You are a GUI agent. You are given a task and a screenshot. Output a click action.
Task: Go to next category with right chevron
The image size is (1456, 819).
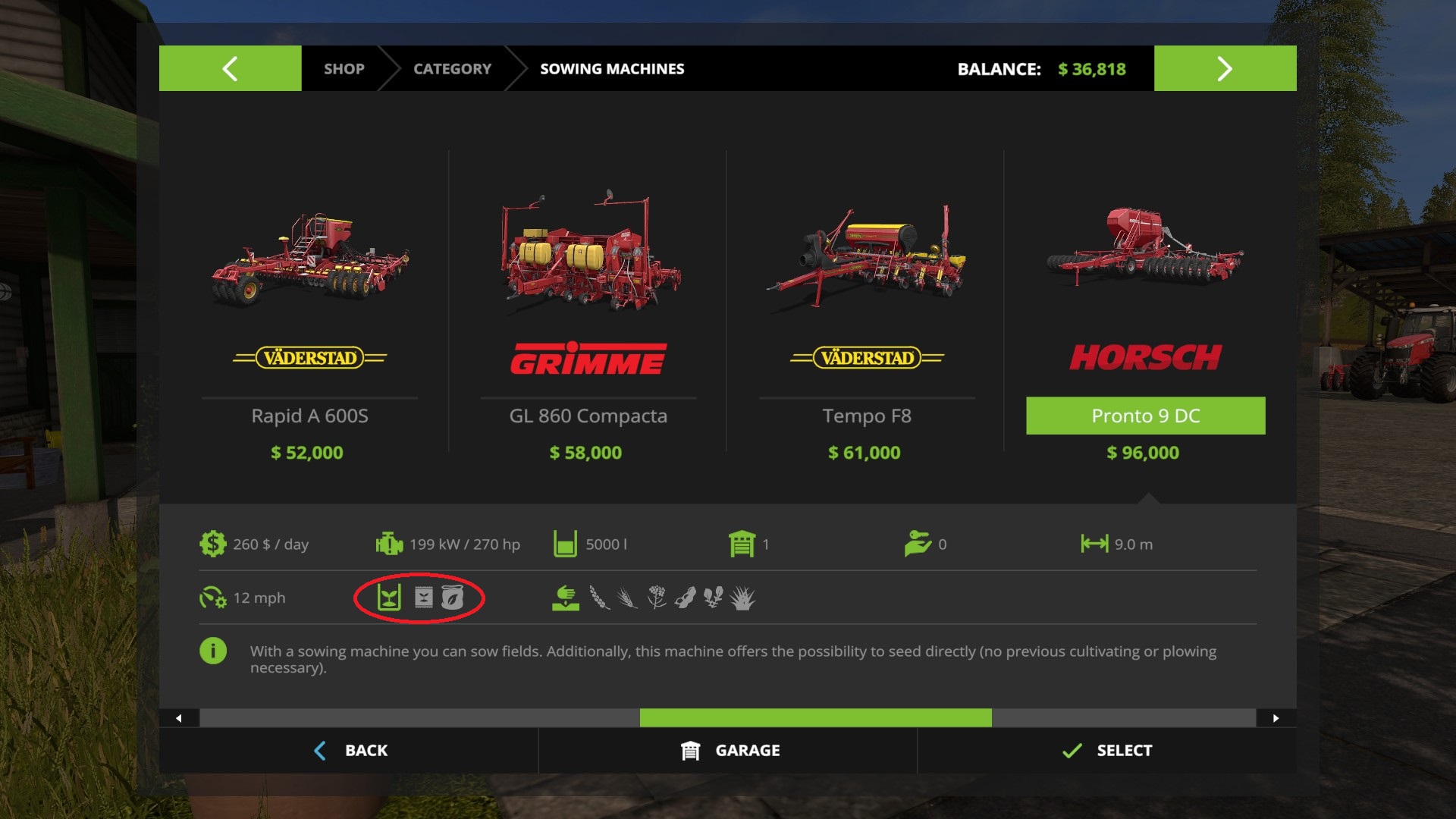(1225, 68)
